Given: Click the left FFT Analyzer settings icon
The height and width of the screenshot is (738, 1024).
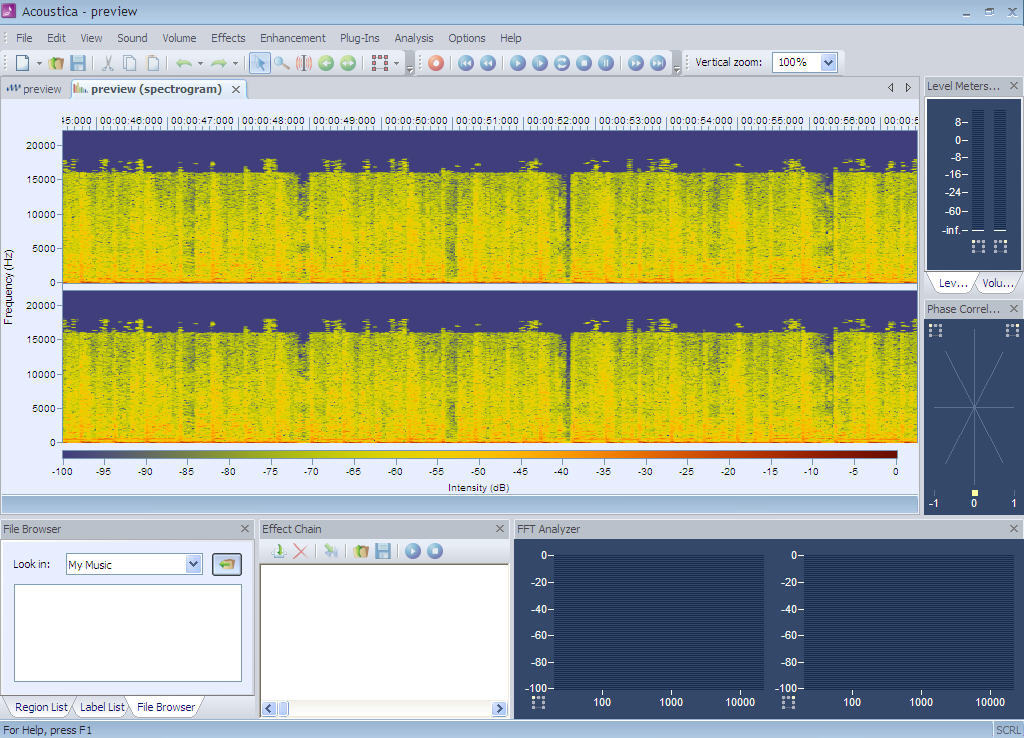Looking at the screenshot, I should pyautogui.click(x=539, y=703).
